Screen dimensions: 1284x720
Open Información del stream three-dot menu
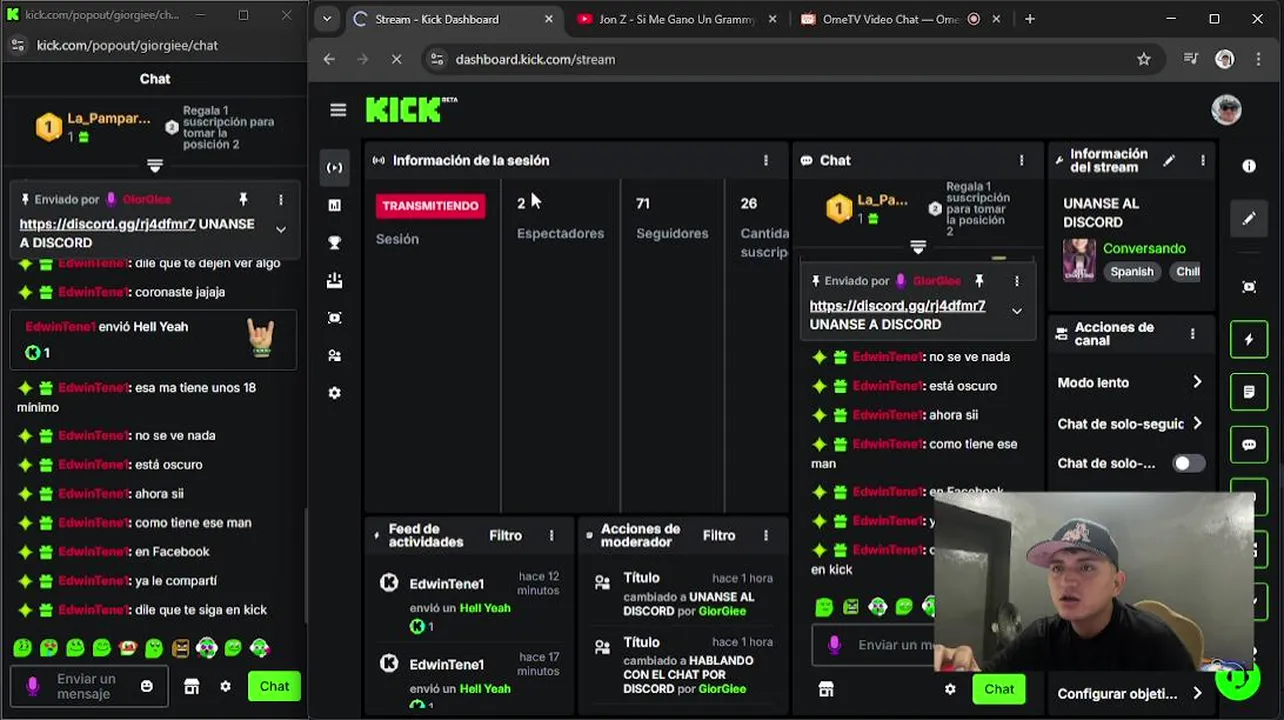click(x=1202, y=160)
